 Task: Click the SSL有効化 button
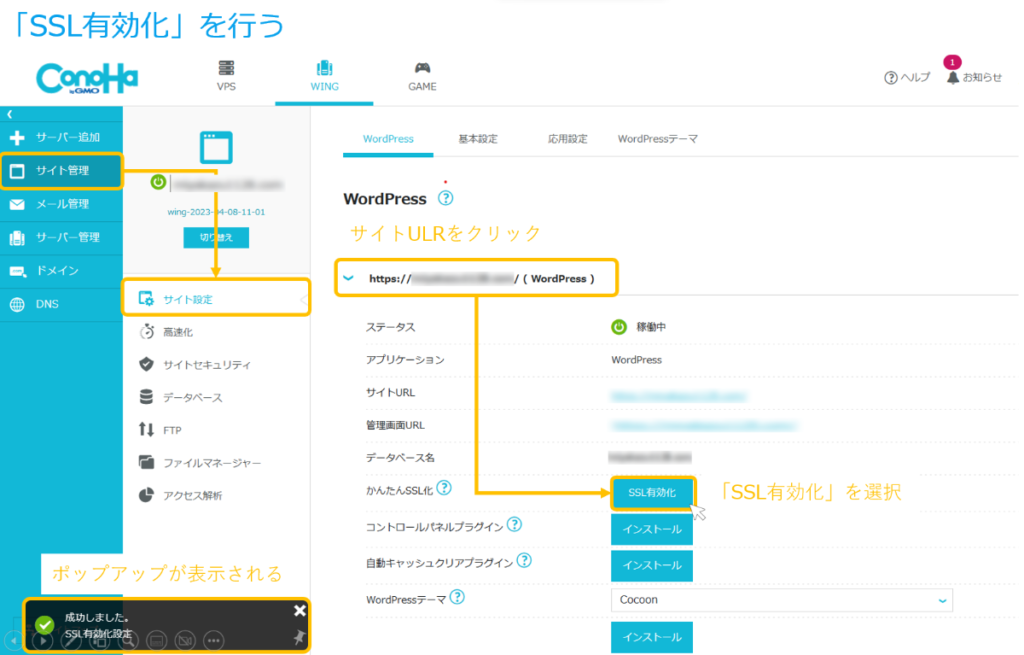[x=652, y=493]
